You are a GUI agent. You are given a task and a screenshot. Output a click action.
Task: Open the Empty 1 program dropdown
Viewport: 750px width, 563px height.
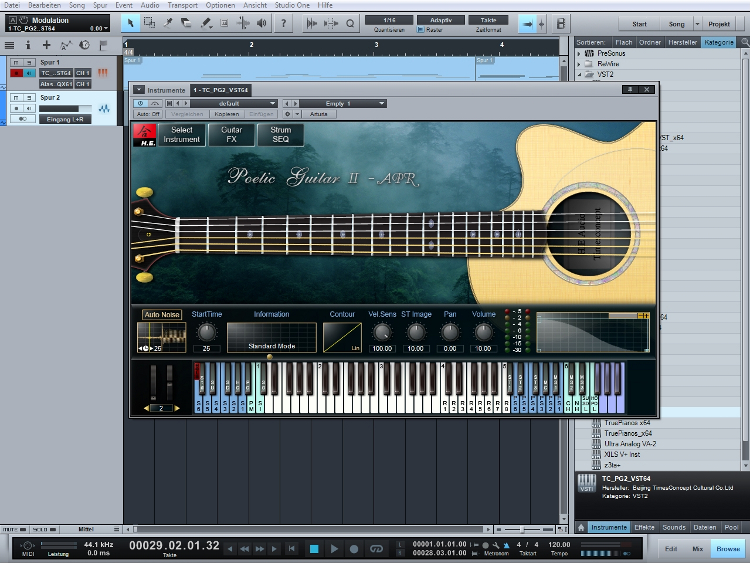point(342,103)
